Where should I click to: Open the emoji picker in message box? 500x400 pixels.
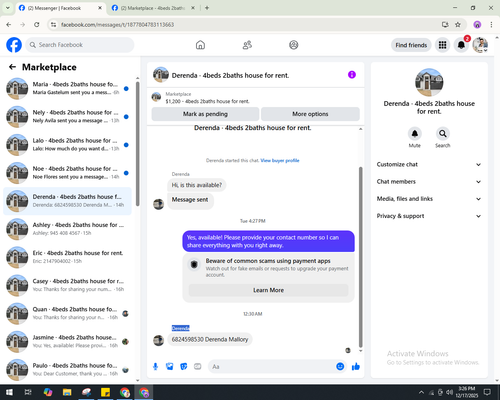[x=340, y=367]
